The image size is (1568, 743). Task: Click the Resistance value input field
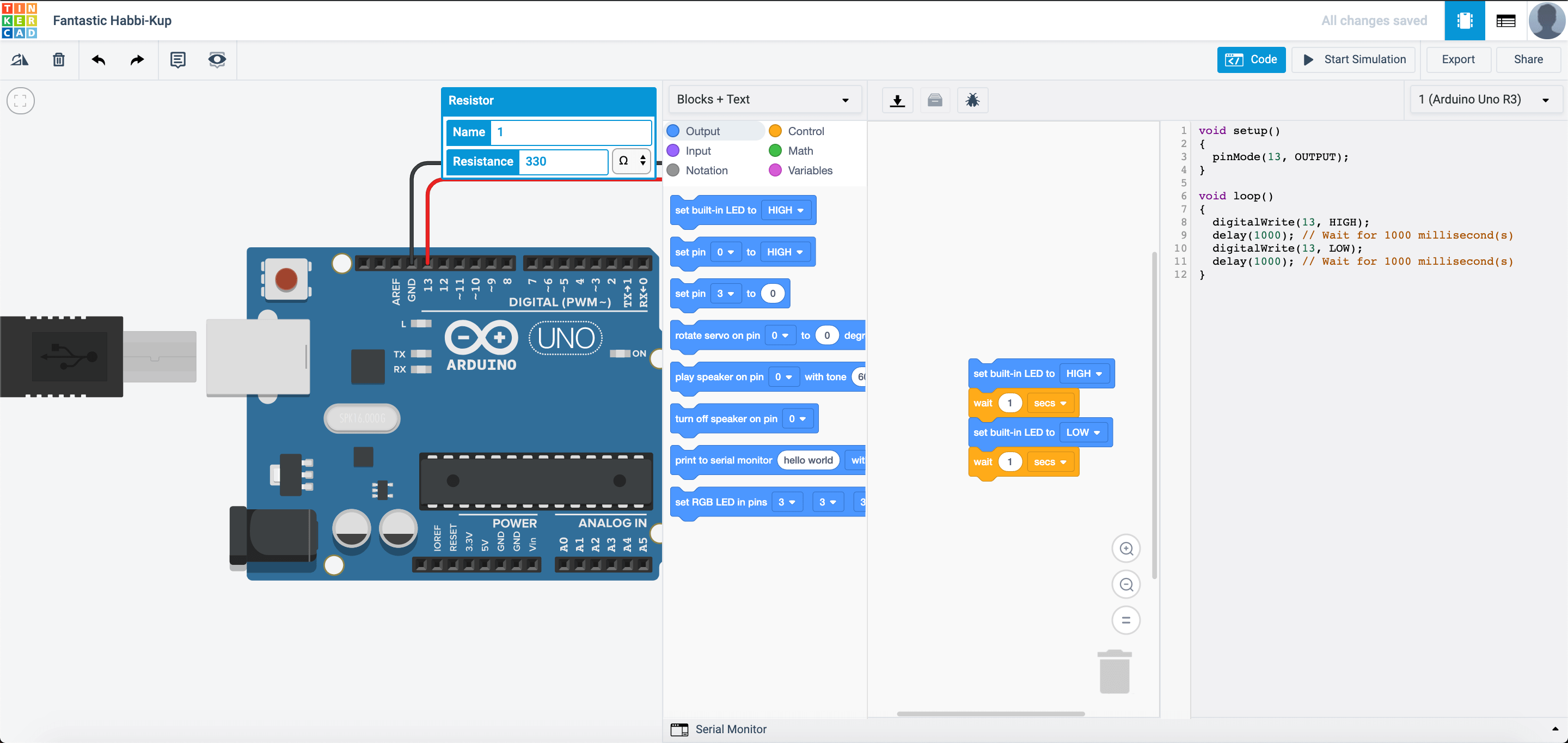[x=563, y=161]
